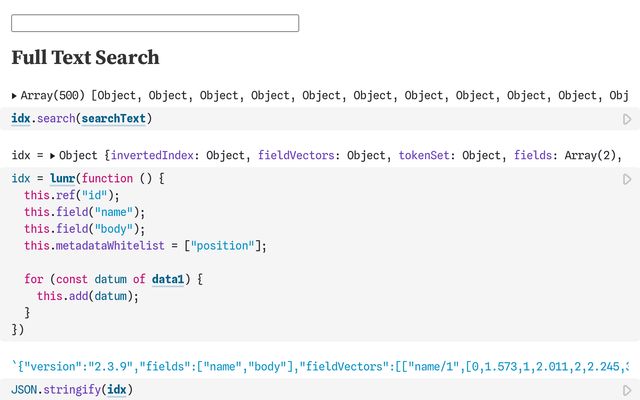Click idx in the idx.search call

(x=21, y=119)
